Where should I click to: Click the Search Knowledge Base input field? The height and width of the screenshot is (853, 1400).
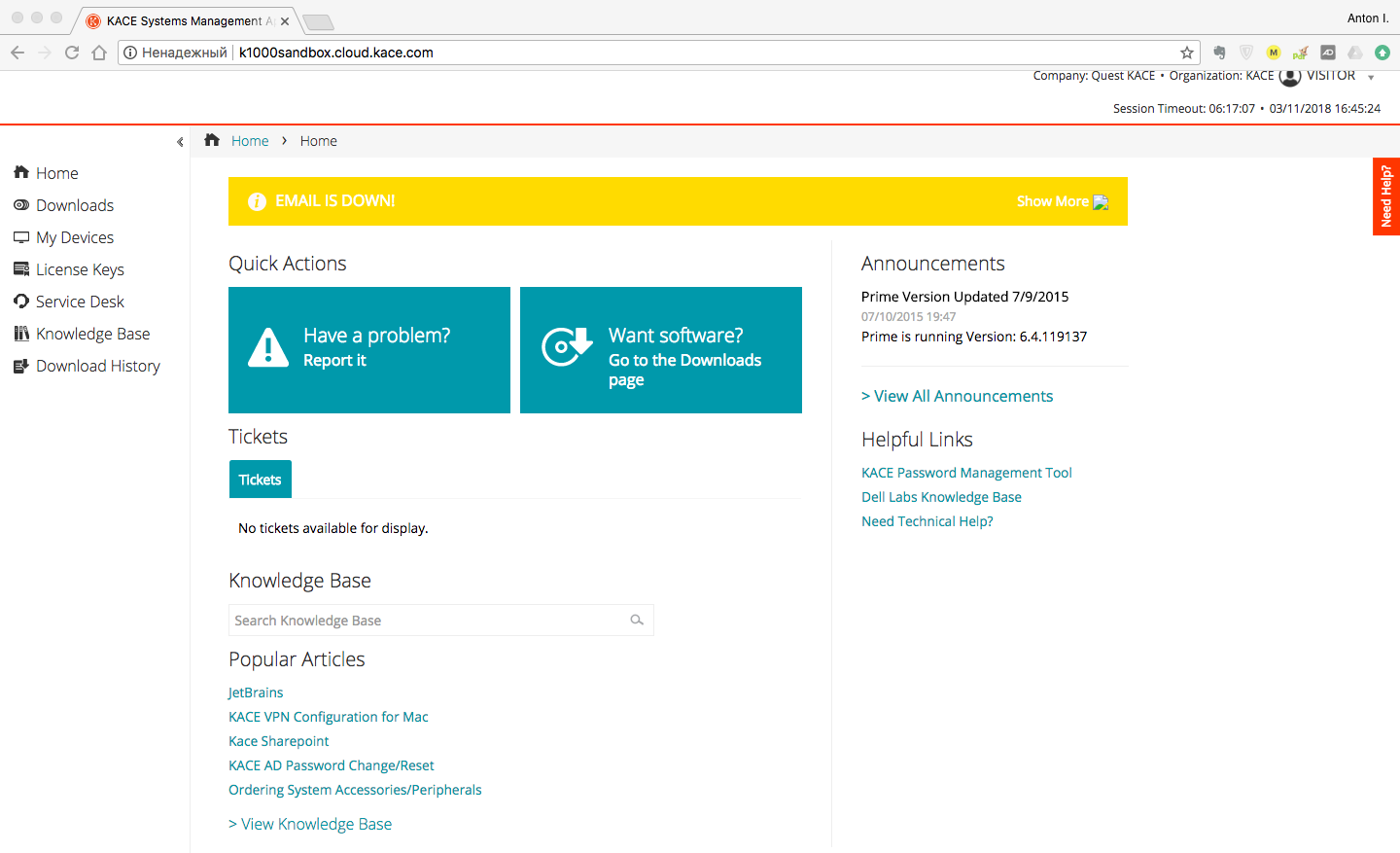point(441,620)
